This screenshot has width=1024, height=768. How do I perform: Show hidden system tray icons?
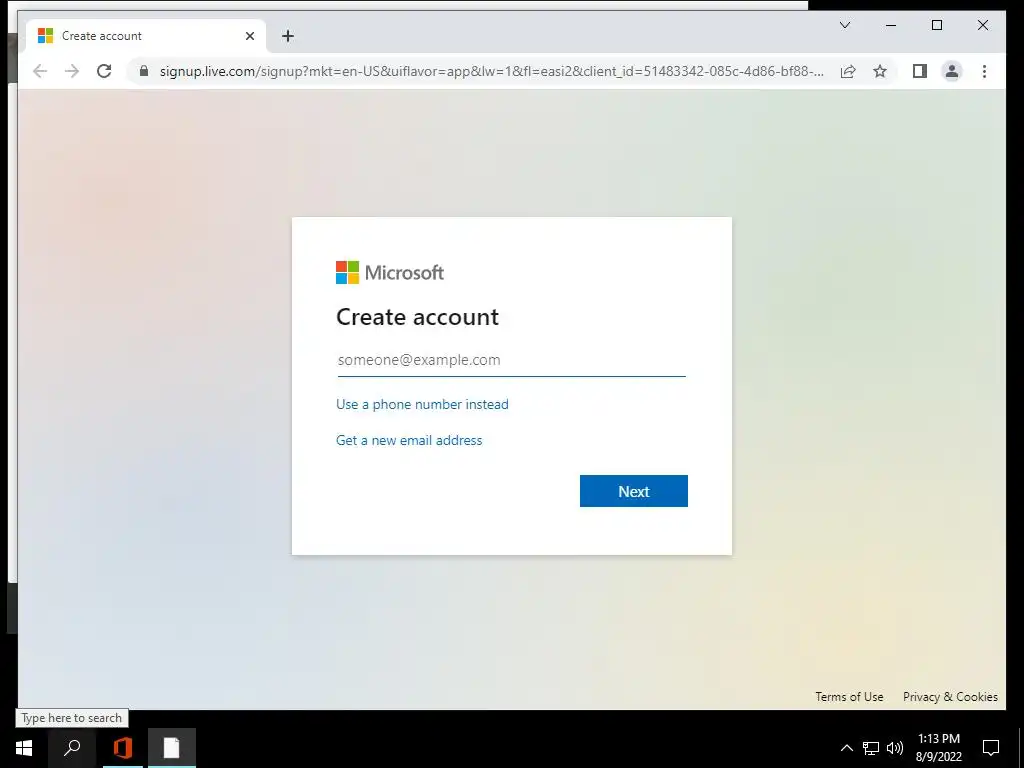pyautogui.click(x=846, y=748)
